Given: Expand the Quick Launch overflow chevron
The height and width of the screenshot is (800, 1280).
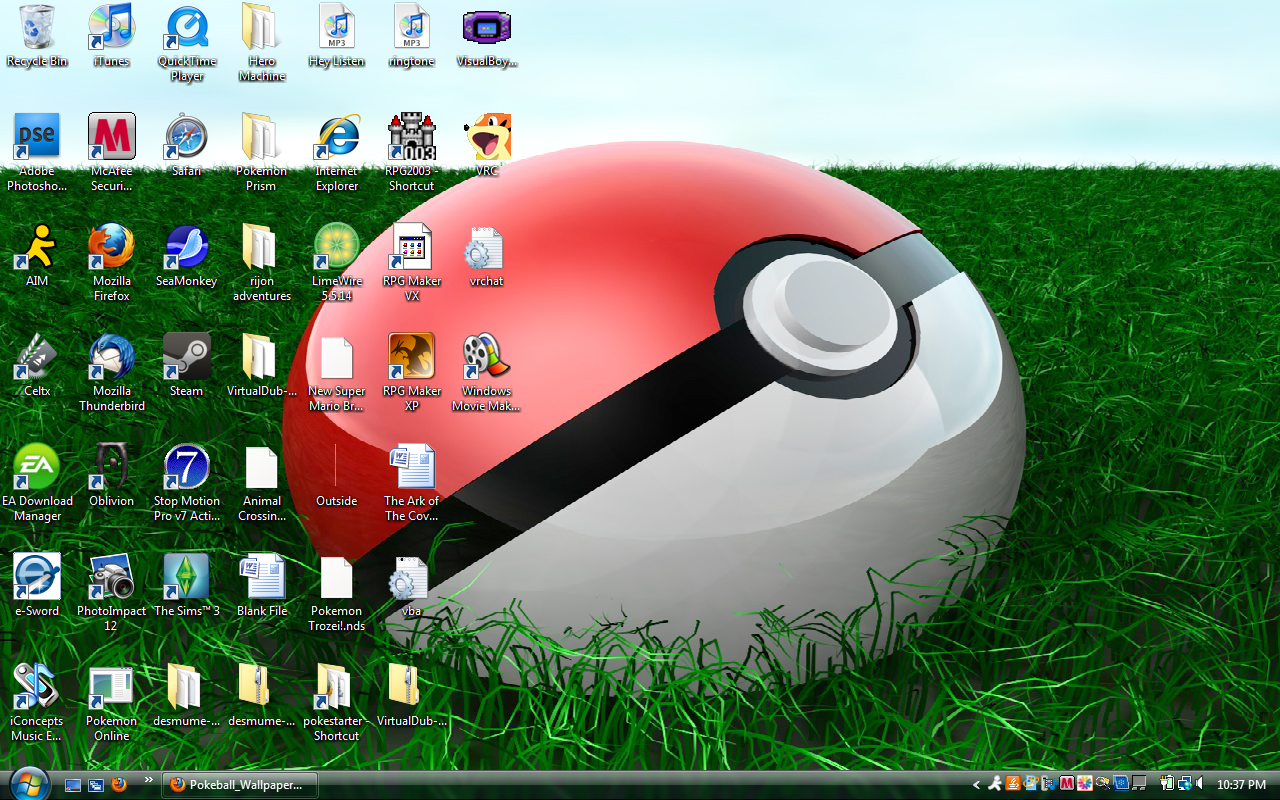Looking at the screenshot, I should tap(149, 780).
